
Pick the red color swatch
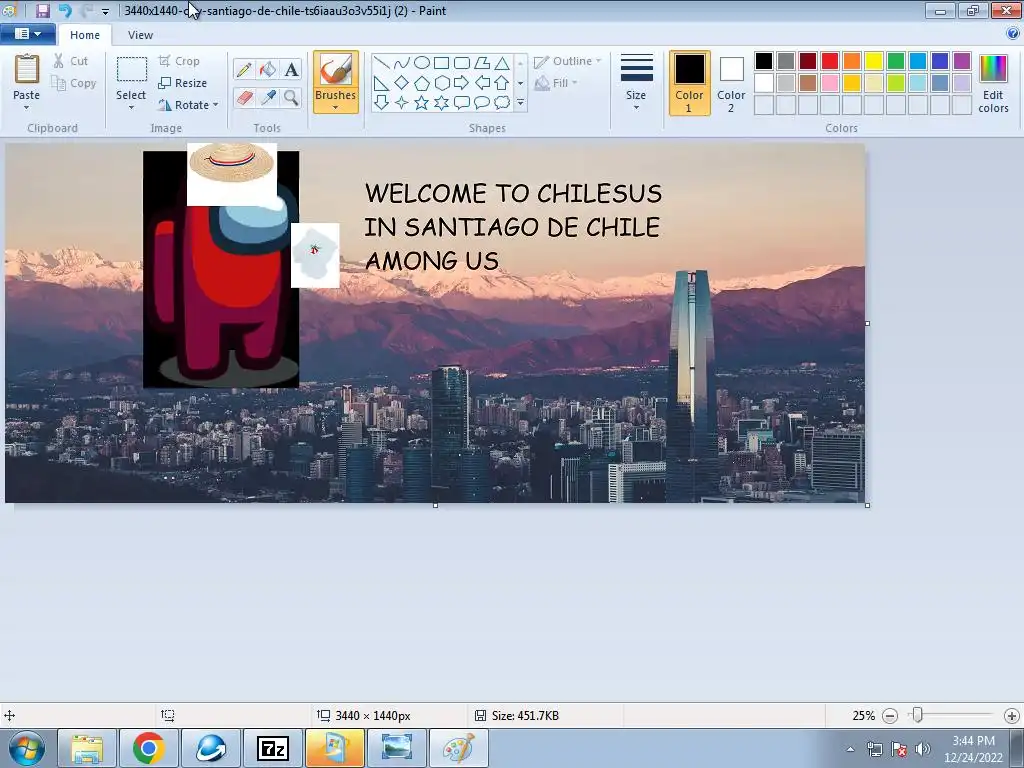(830, 61)
